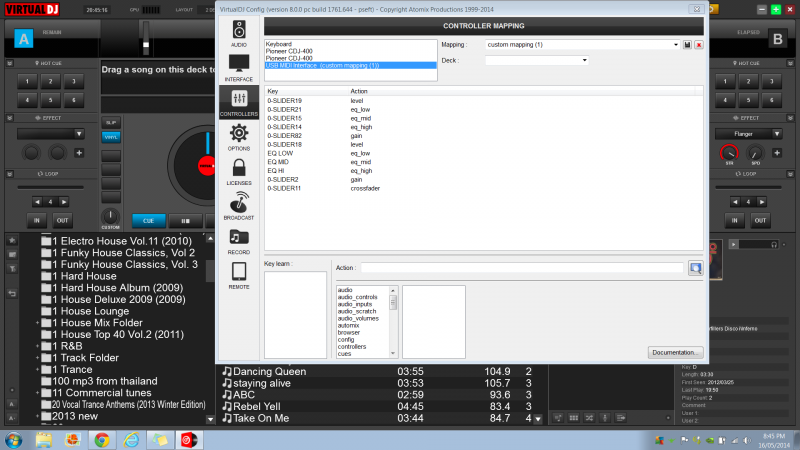Screen dimensions: 800x450
Task: Save the custom mapping with the disk icon
Action: (x=687, y=45)
